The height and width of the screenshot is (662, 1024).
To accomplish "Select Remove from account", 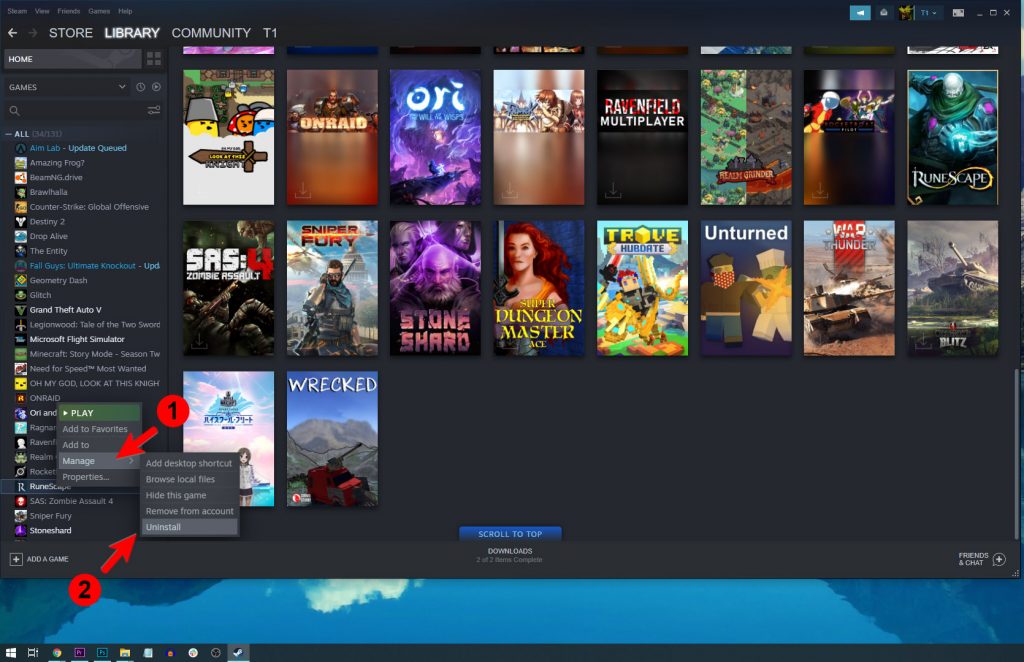I will (189, 511).
